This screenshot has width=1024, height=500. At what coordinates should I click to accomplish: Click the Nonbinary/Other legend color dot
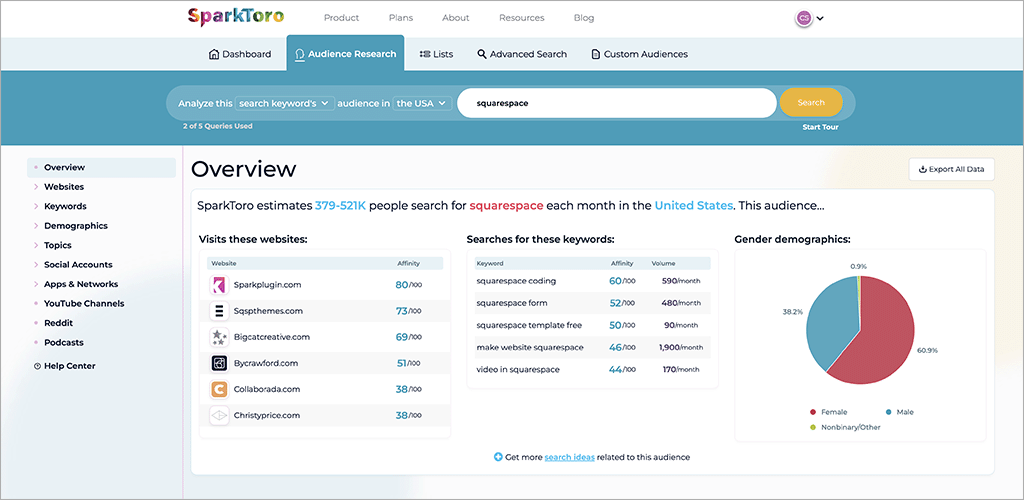click(813, 428)
